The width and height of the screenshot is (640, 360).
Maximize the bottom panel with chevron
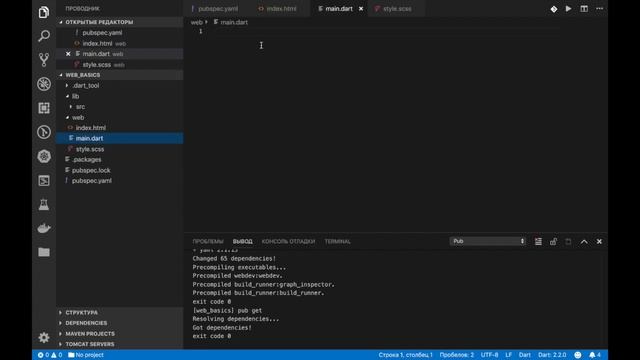(x=584, y=242)
